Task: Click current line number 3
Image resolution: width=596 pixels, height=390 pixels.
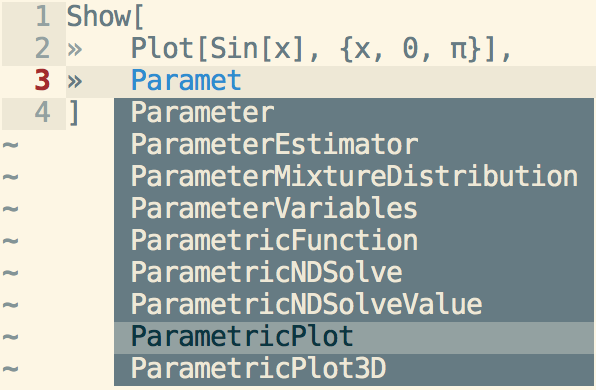Action: (42, 81)
